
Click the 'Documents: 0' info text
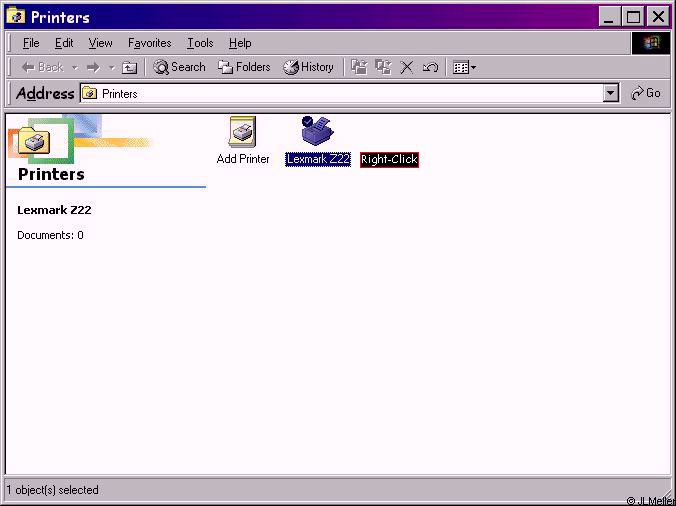(x=50, y=235)
